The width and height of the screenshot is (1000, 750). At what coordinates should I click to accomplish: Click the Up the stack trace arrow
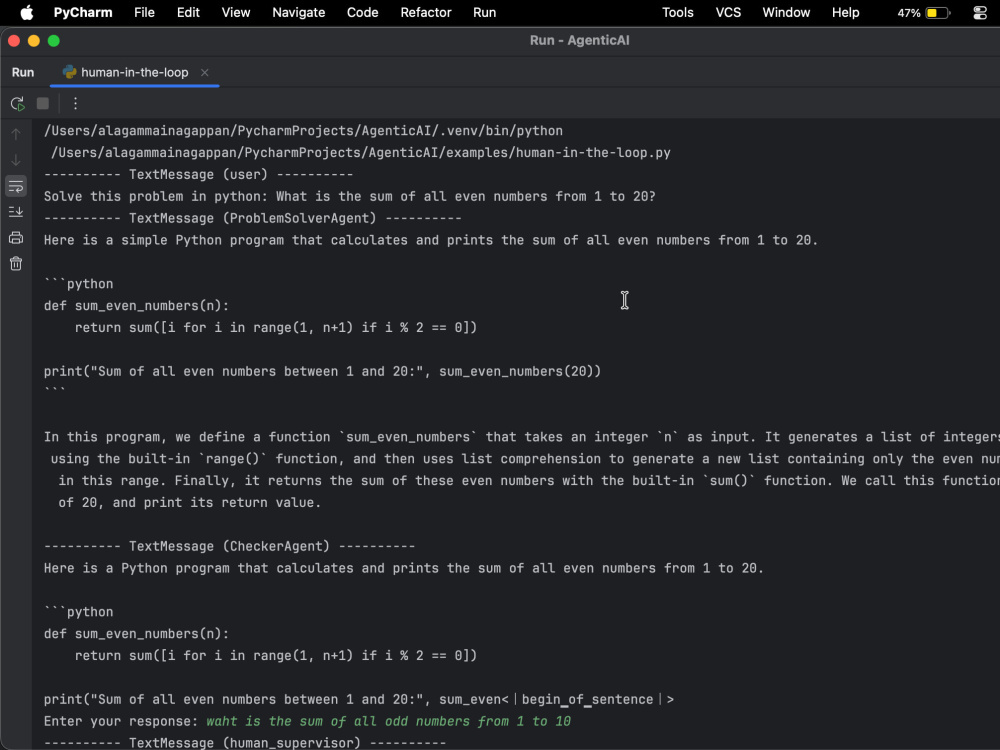click(16, 134)
